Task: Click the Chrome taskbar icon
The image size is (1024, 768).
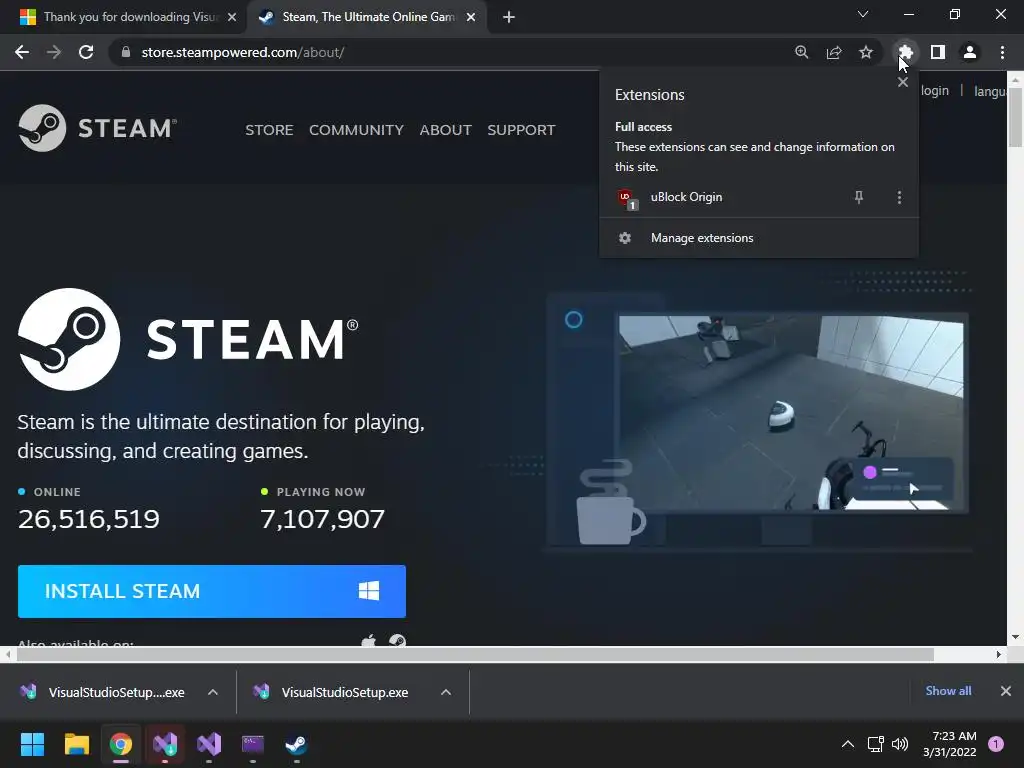Action: click(x=121, y=744)
